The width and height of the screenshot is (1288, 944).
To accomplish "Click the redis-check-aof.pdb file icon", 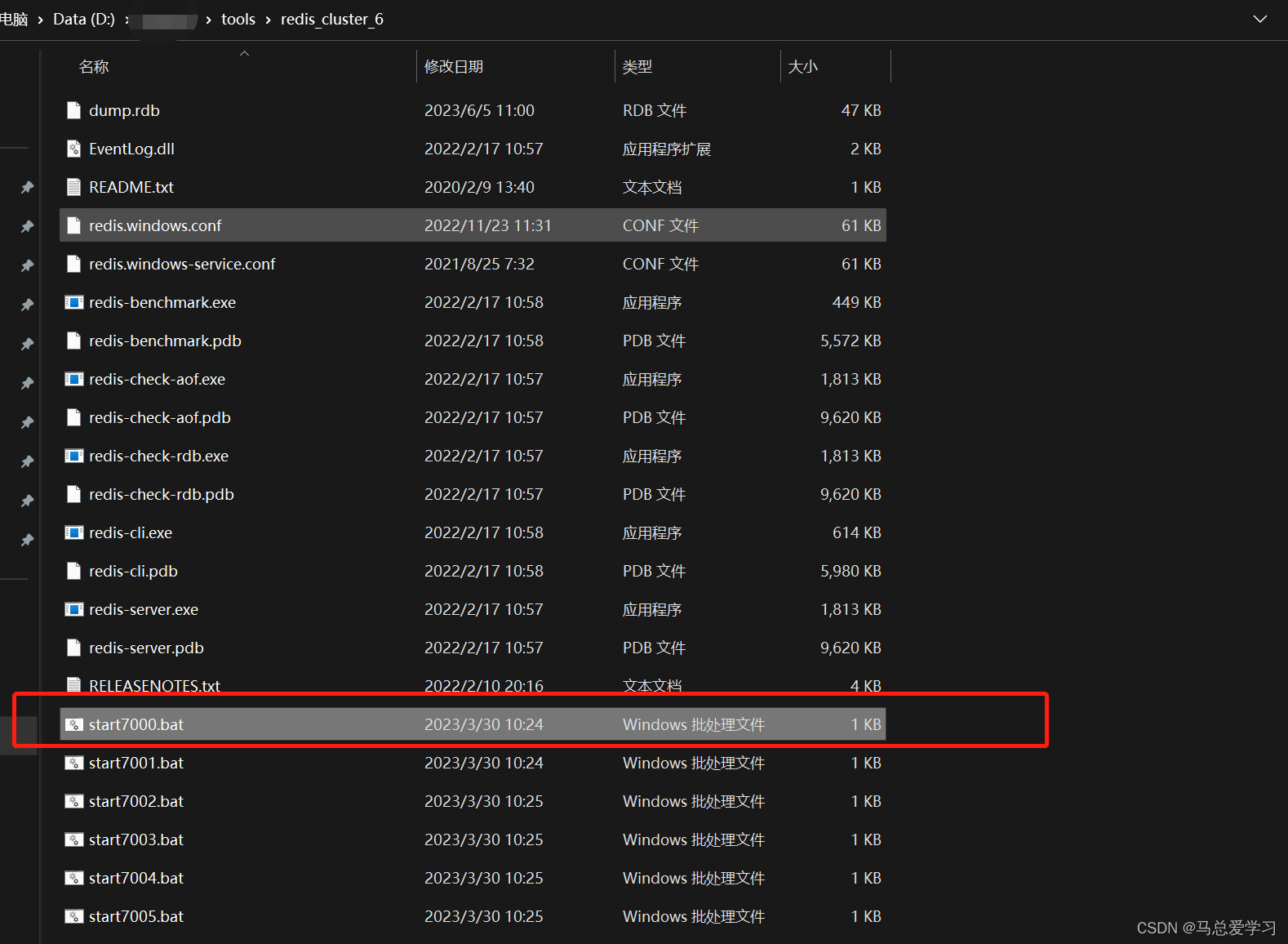I will (x=73, y=417).
